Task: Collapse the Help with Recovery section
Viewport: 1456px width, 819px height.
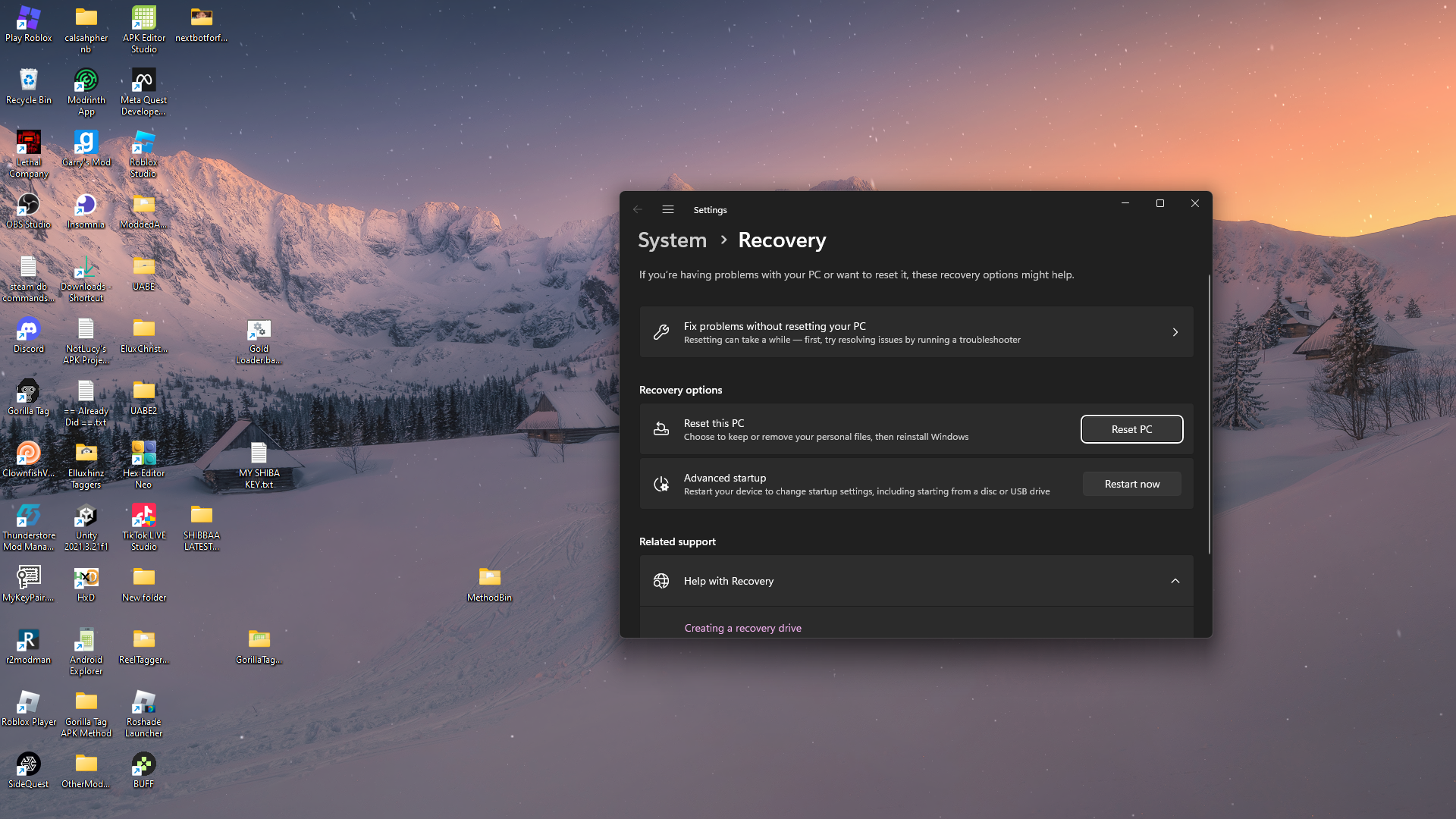Action: pyautogui.click(x=1175, y=581)
